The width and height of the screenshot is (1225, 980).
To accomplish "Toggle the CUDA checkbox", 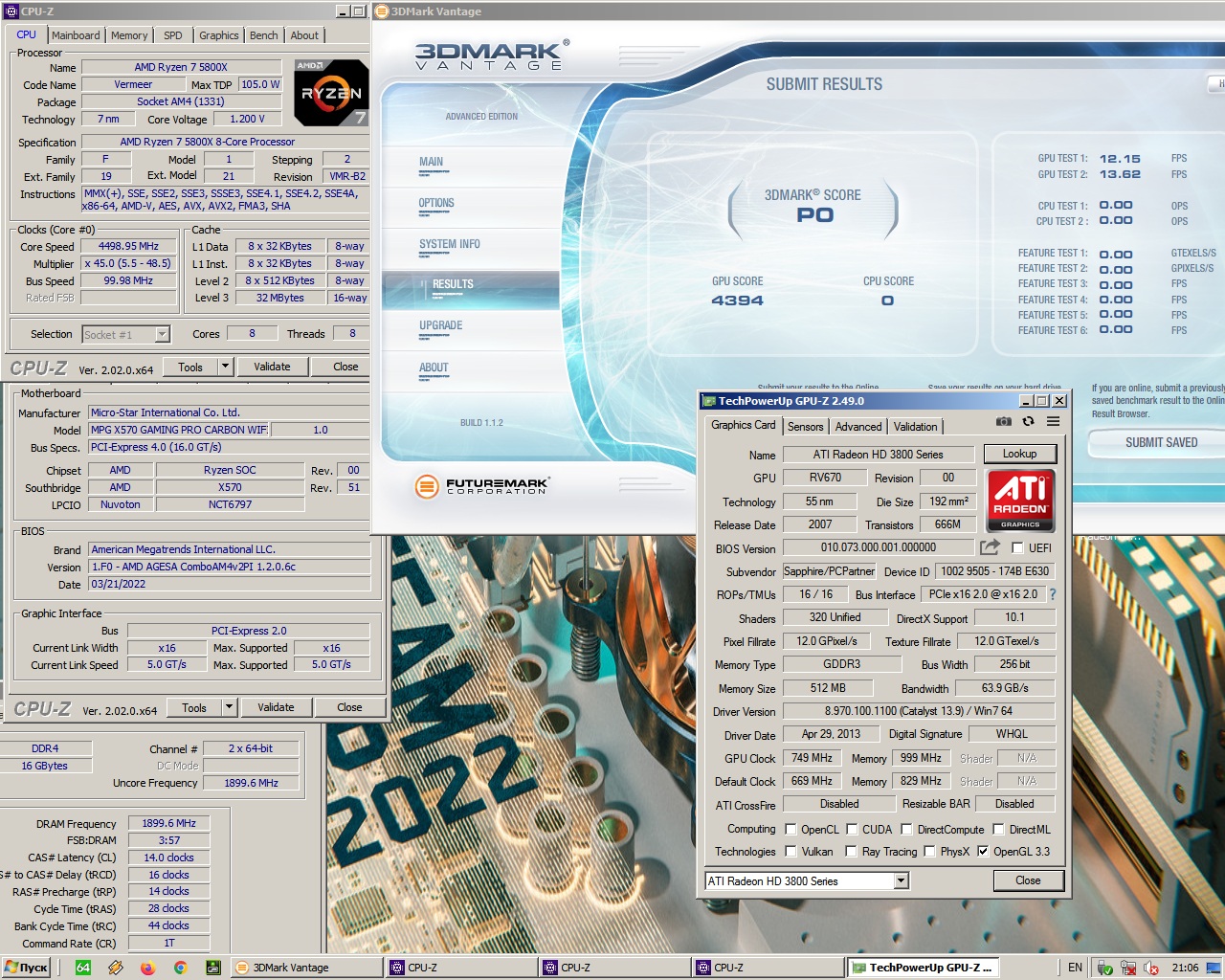I will pyautogui.click(x=852, y=830).
